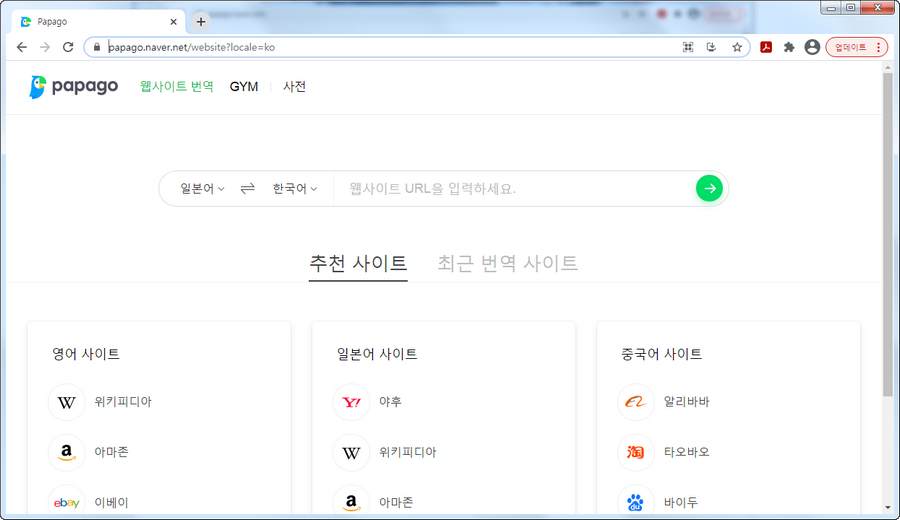This screenshot has width=900, height=520.
Task: Open Yahoo icon under Japanese sites
Action: pyautogui.click(x=351, y=402)
